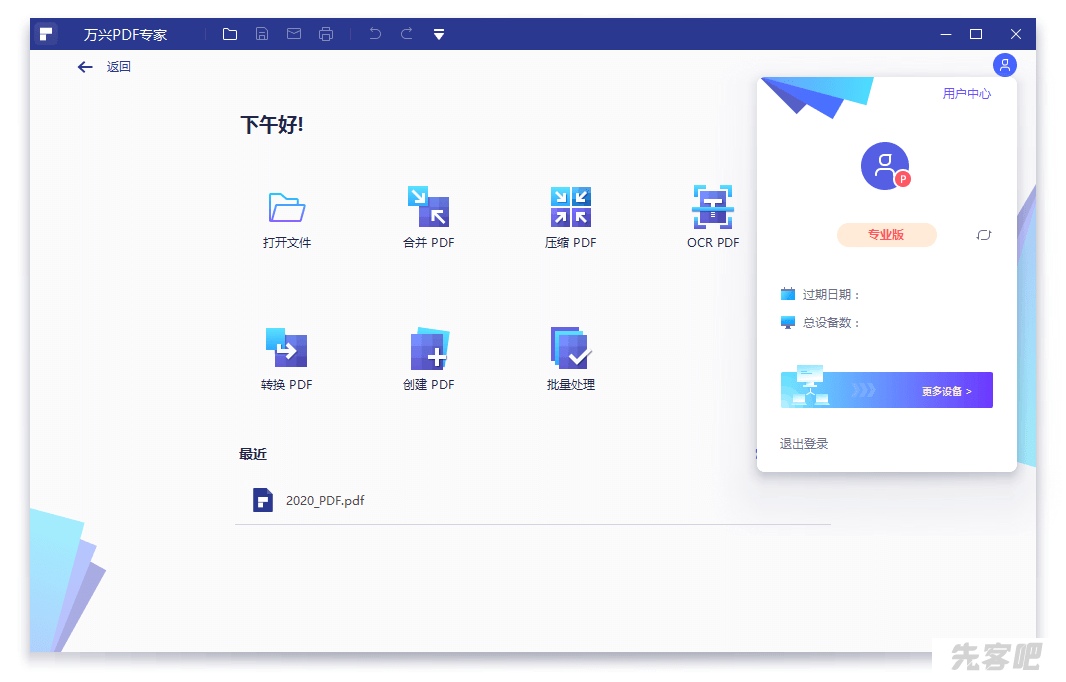Open the 批量处理 batch tool
The width and height of the screenshot is (1066, 682).
tap(570, 349)
